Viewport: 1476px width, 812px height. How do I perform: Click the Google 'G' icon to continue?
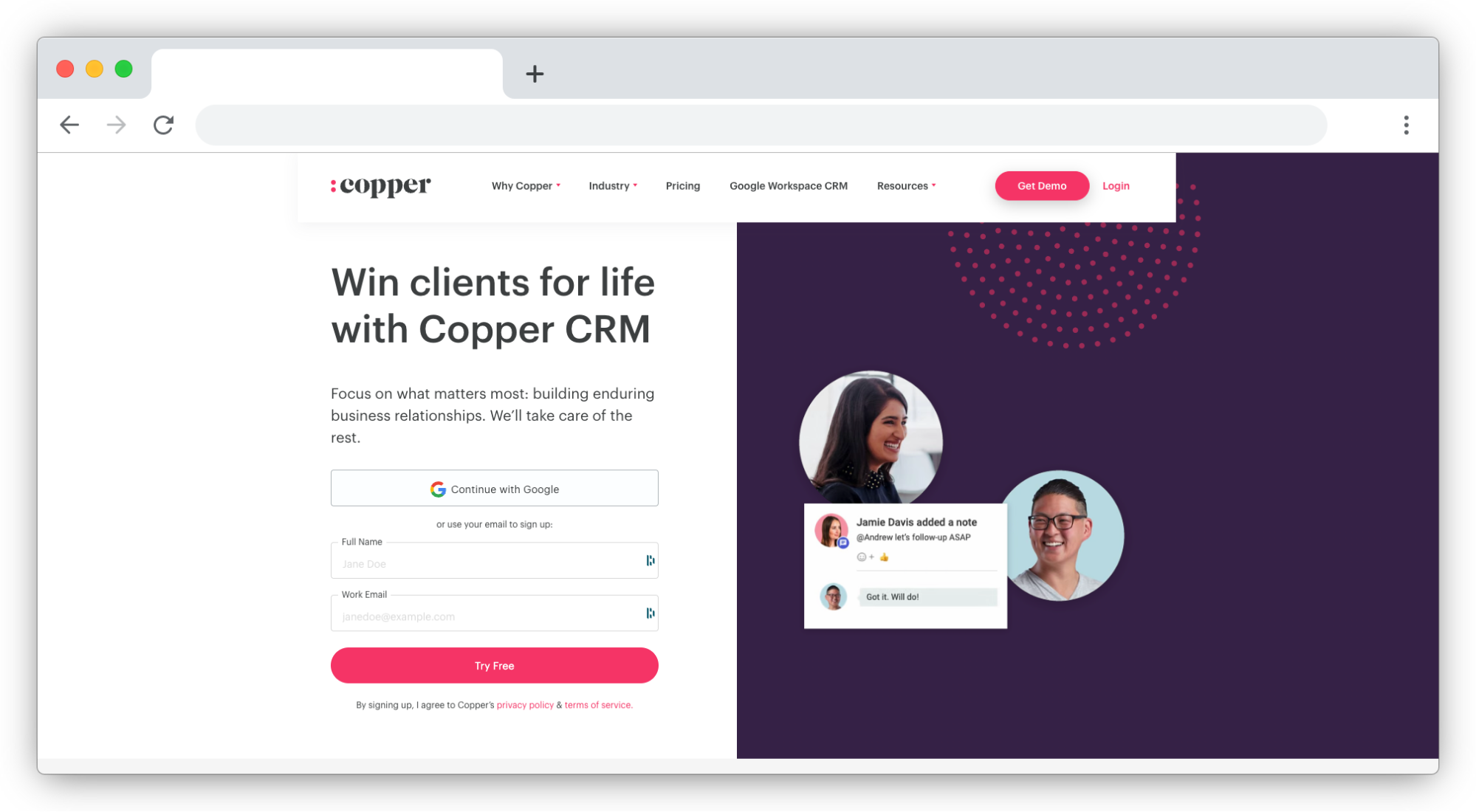click(x=435, y=489)
